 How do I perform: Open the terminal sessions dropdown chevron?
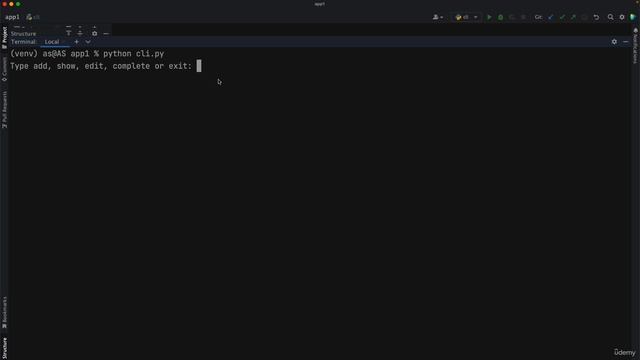(88, 42)
